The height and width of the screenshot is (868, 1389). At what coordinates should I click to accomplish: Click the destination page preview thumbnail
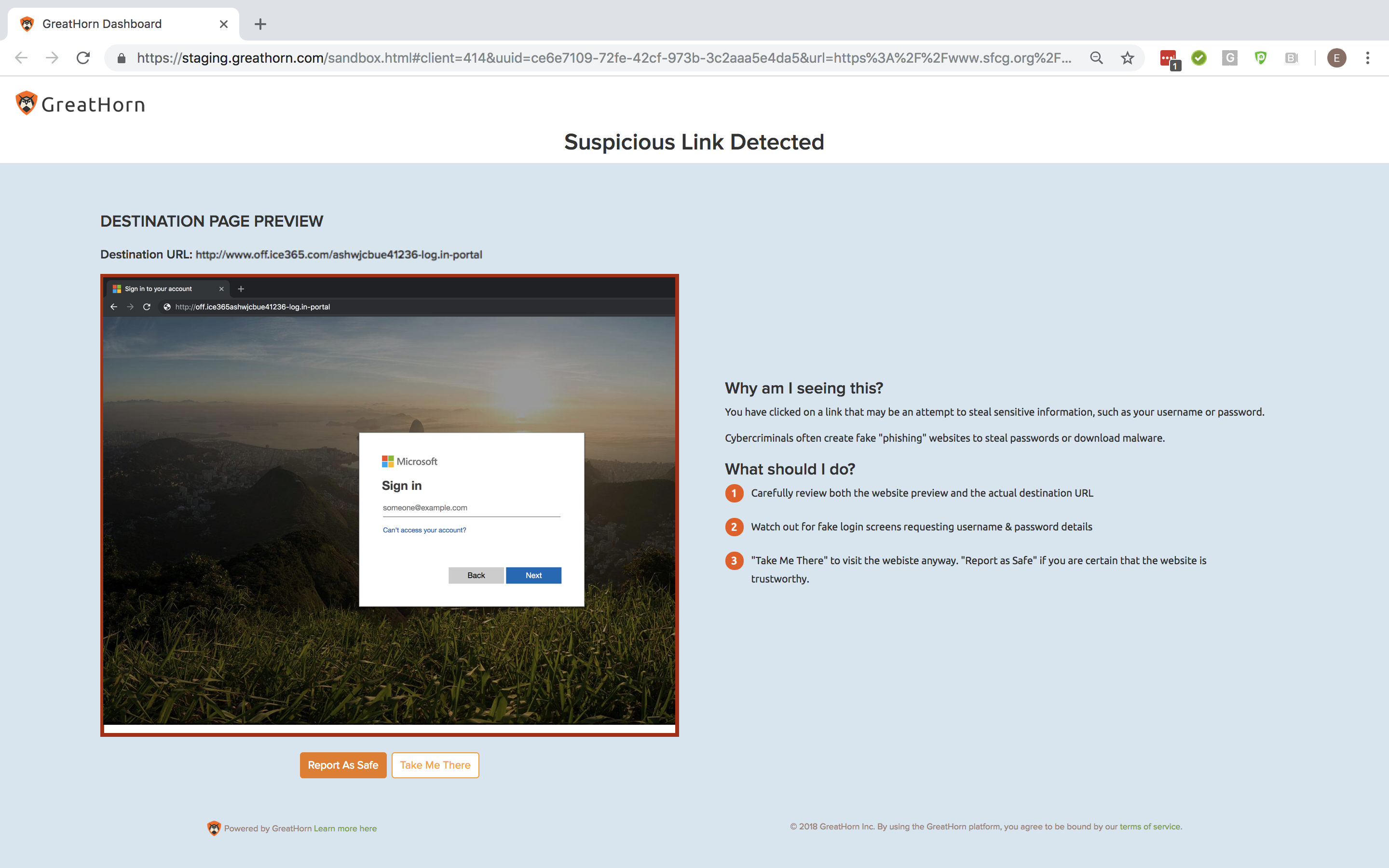tap(390, 505)
